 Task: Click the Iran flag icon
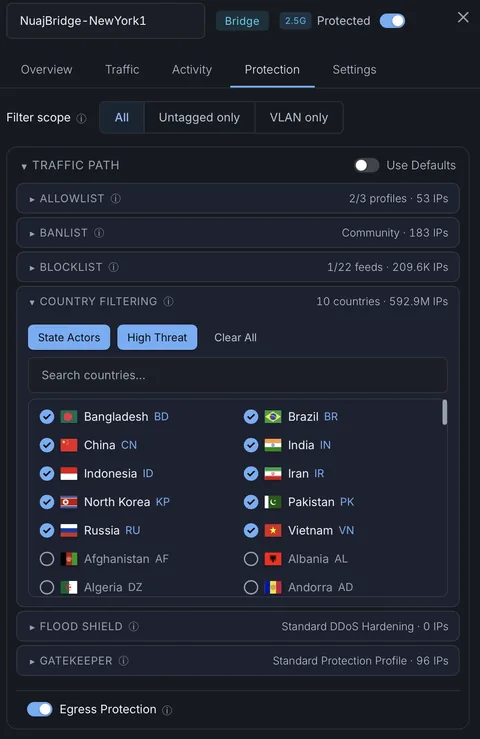pos(273,474)
